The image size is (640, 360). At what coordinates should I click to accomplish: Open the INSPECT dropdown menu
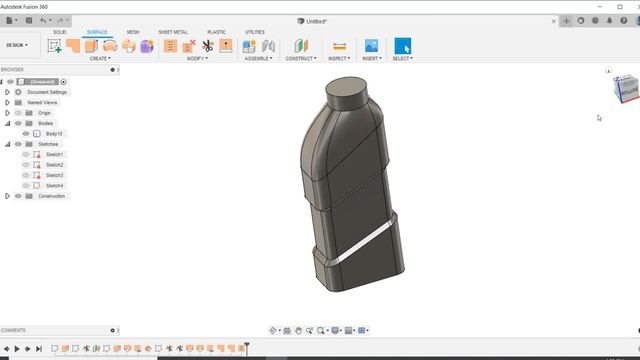(340, 59)
